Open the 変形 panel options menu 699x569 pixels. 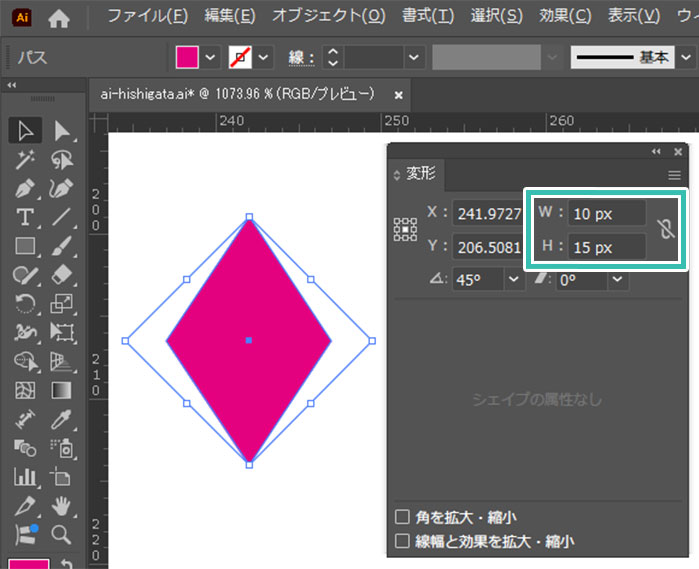coord(674,175)
